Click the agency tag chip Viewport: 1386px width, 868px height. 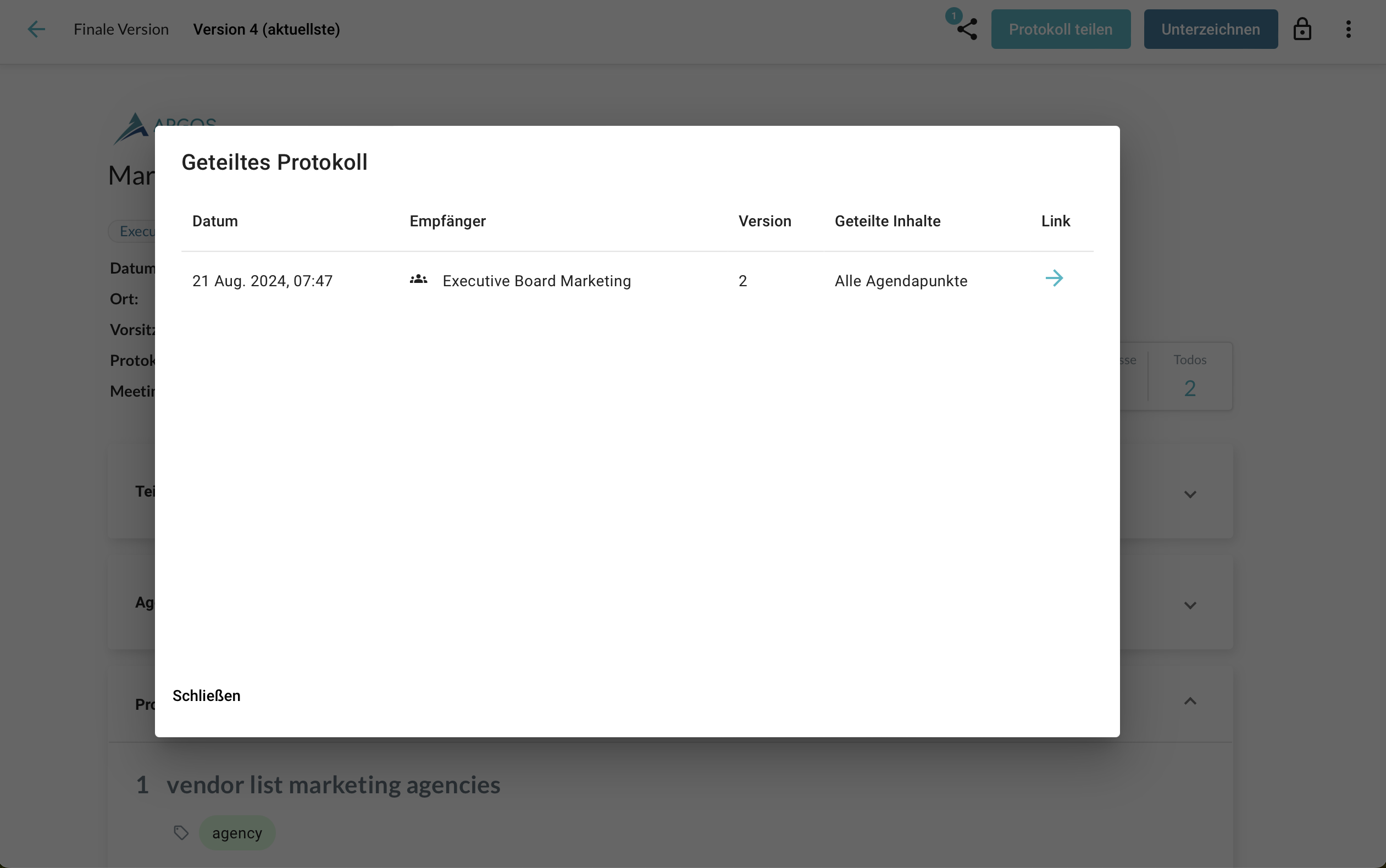point(237,832)
